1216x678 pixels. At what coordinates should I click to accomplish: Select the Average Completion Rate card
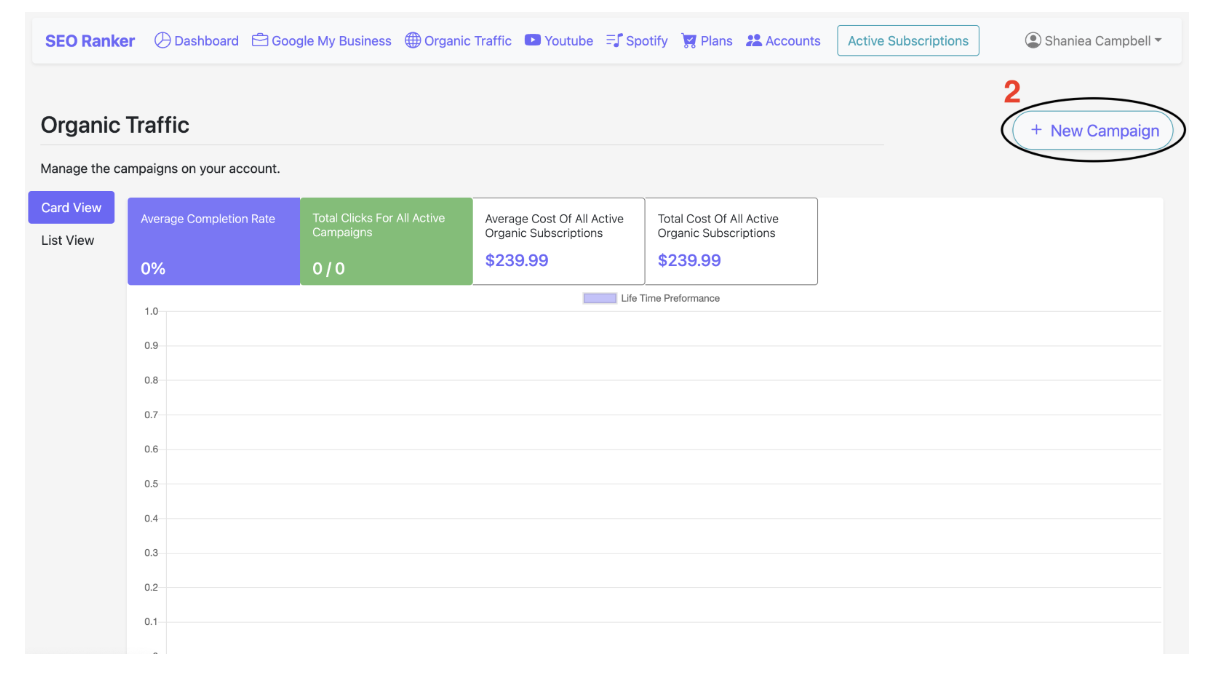point(214,241)
